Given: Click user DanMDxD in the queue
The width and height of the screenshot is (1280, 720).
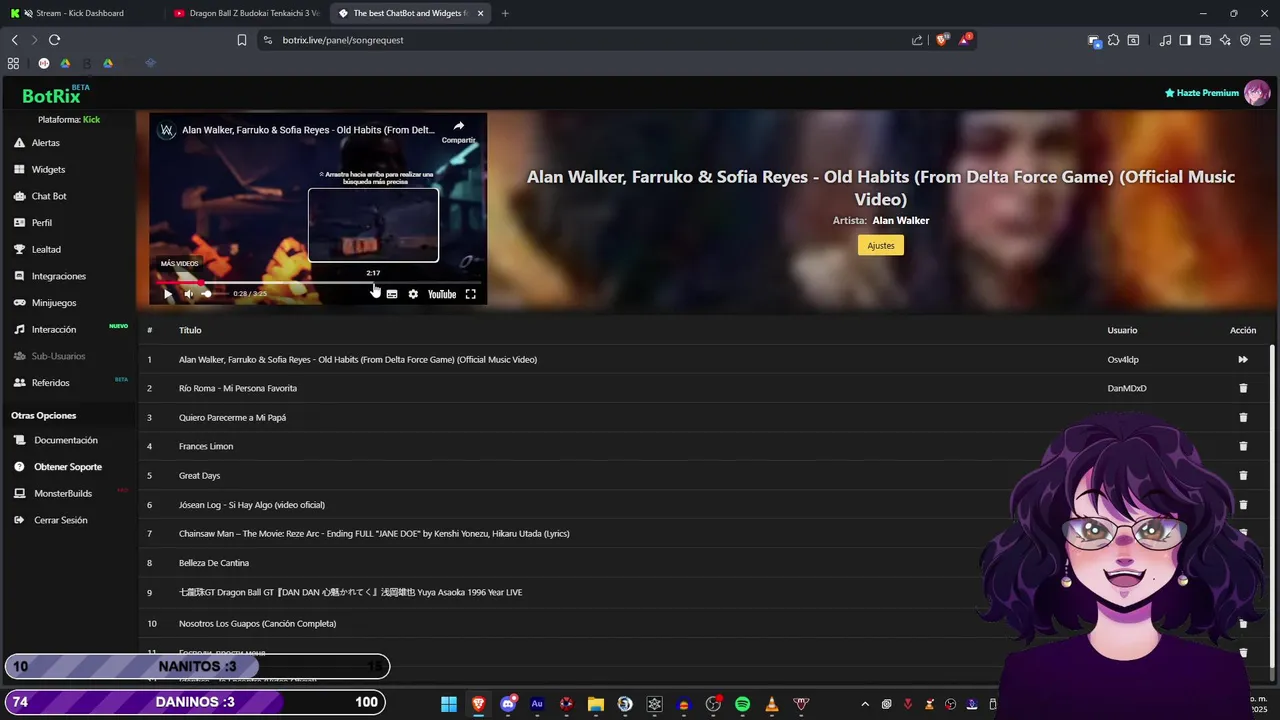Looking at the screenshot, I should click(1127, 388).
